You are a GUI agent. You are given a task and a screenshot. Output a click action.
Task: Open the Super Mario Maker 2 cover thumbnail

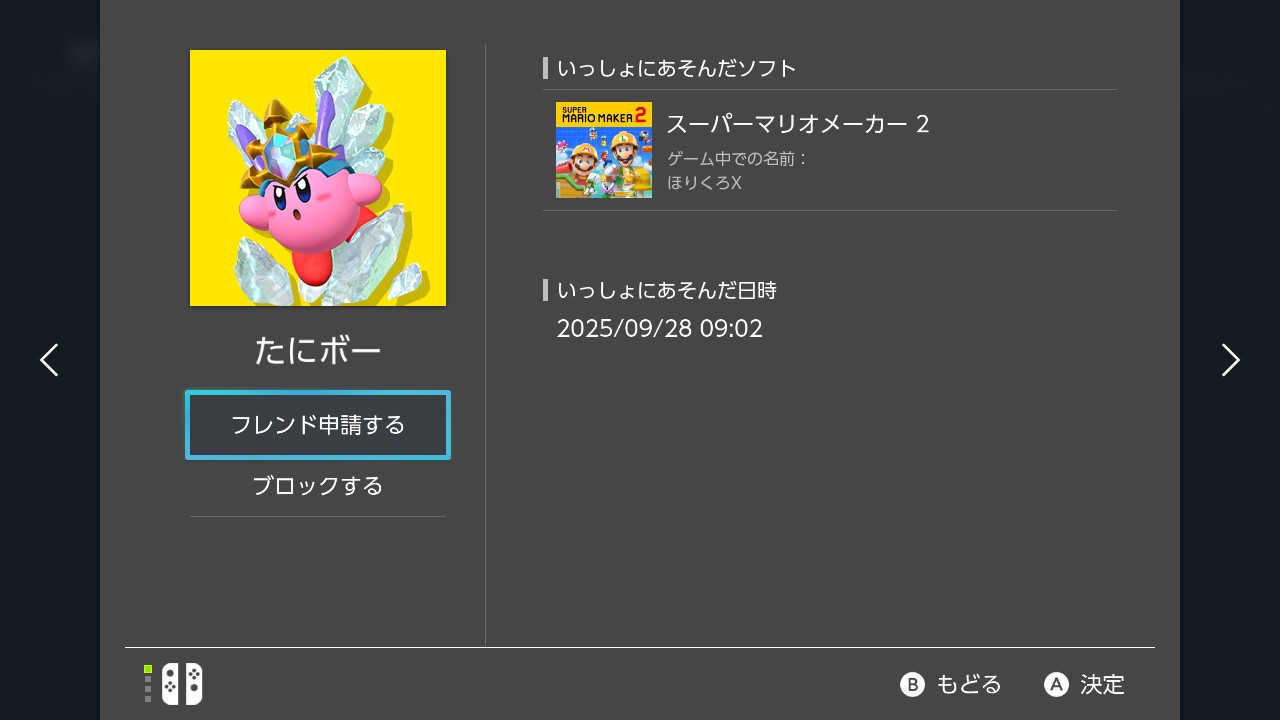pos(604,150)
